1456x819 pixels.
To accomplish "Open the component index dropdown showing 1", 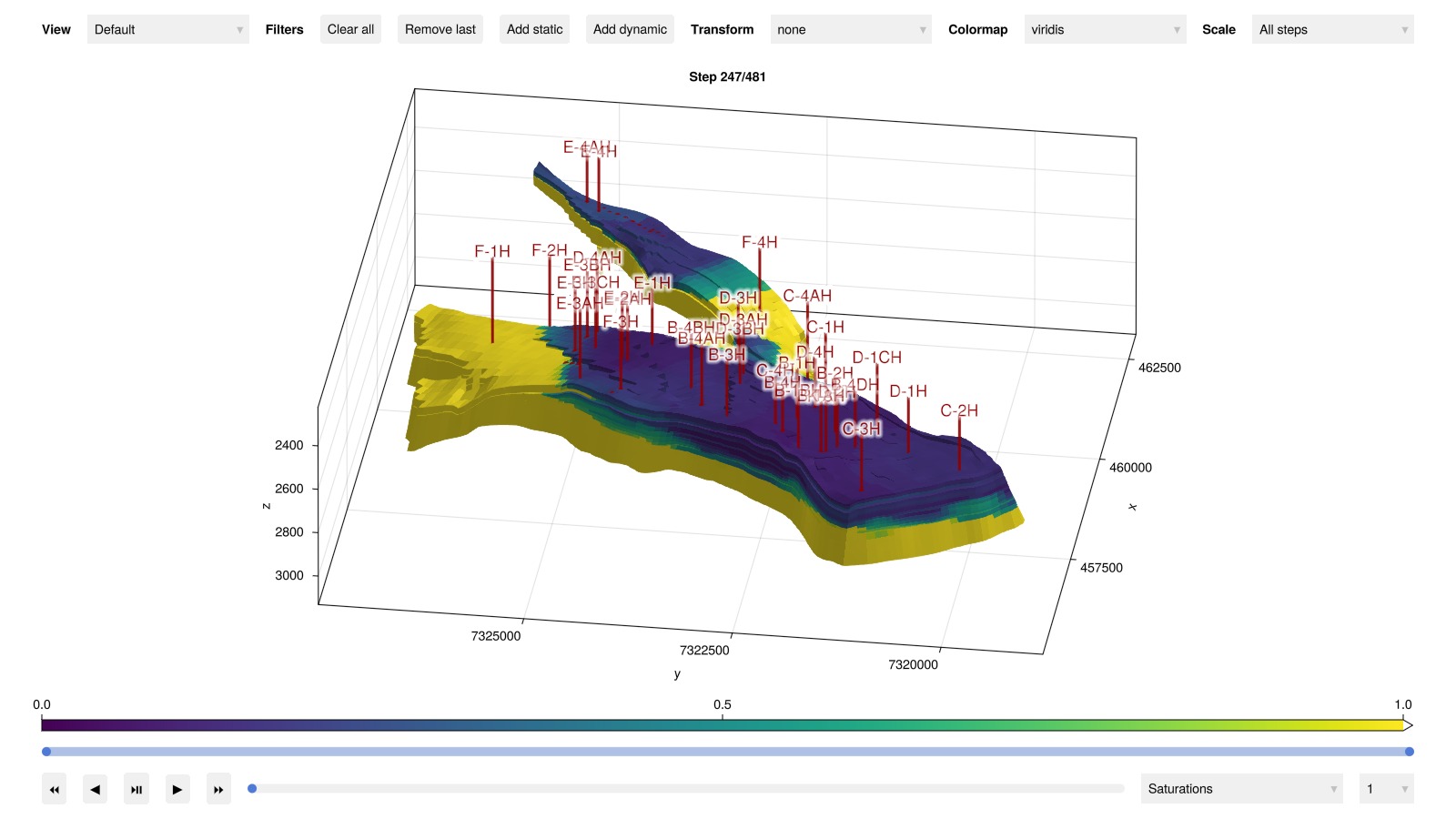I will [x=1387, y=789].
